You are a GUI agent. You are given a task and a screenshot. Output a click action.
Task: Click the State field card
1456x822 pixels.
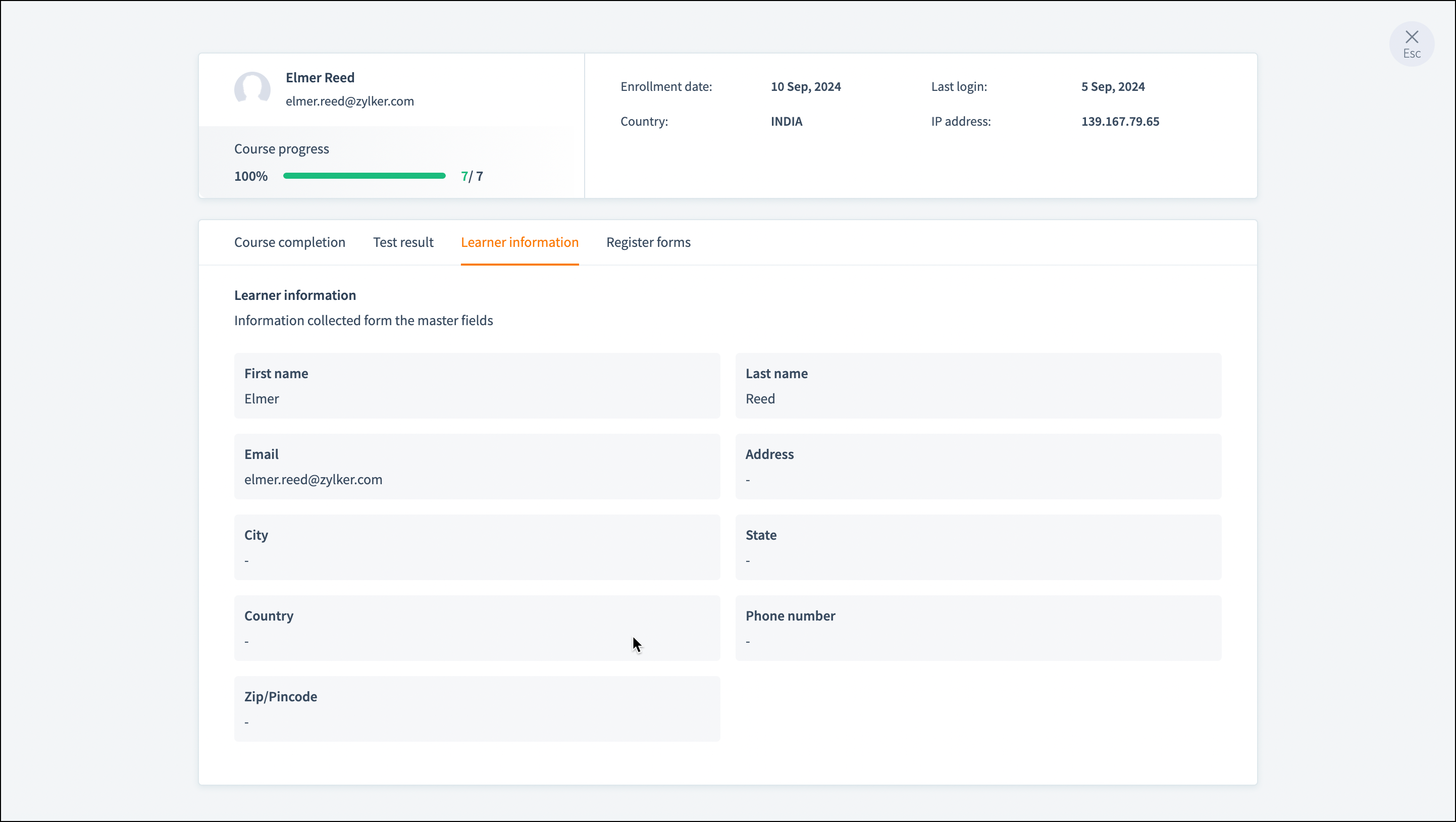tap(978, 547)
